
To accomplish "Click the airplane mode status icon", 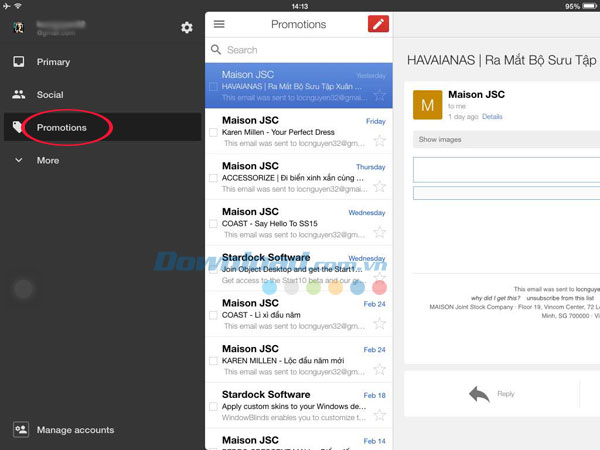I will (7, 6).
